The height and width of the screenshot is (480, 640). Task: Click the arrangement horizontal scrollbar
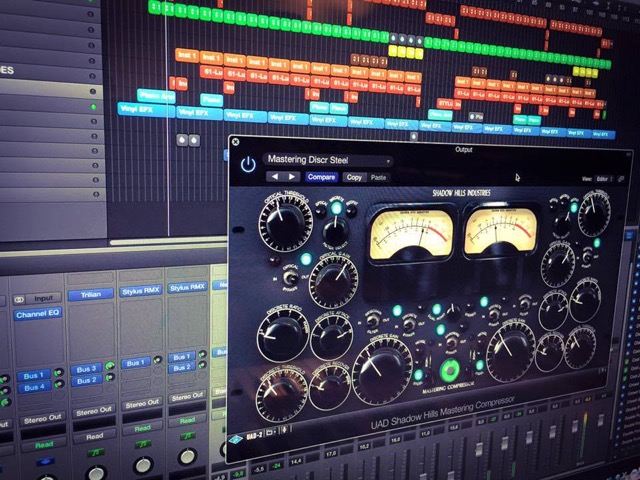(x=167, y=242)
